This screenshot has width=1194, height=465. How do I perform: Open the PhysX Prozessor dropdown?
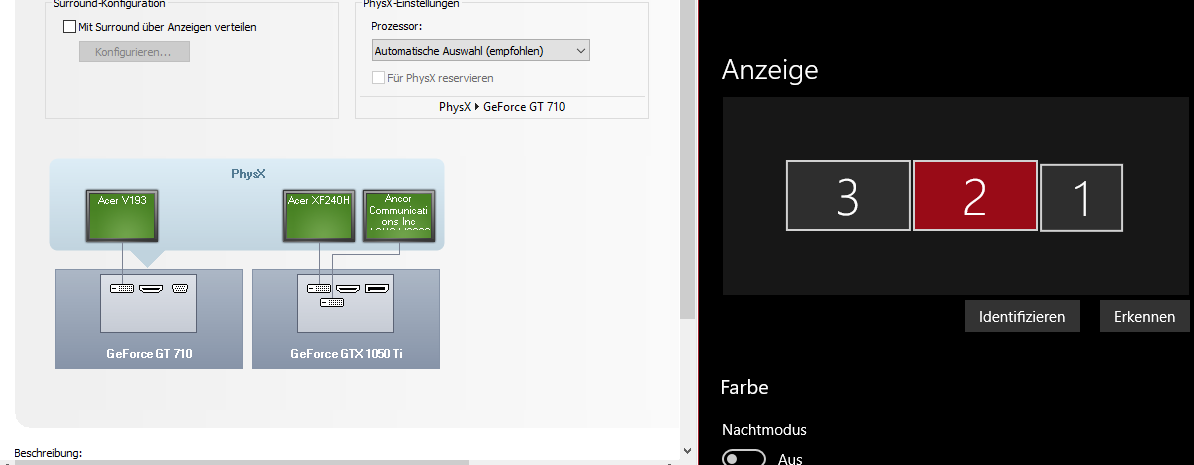tap(480, 51)
